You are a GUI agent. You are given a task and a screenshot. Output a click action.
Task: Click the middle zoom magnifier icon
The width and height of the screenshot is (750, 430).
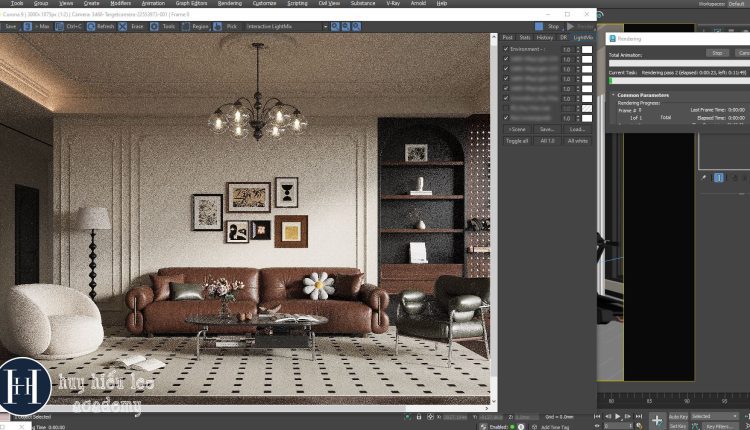[346, 27]
